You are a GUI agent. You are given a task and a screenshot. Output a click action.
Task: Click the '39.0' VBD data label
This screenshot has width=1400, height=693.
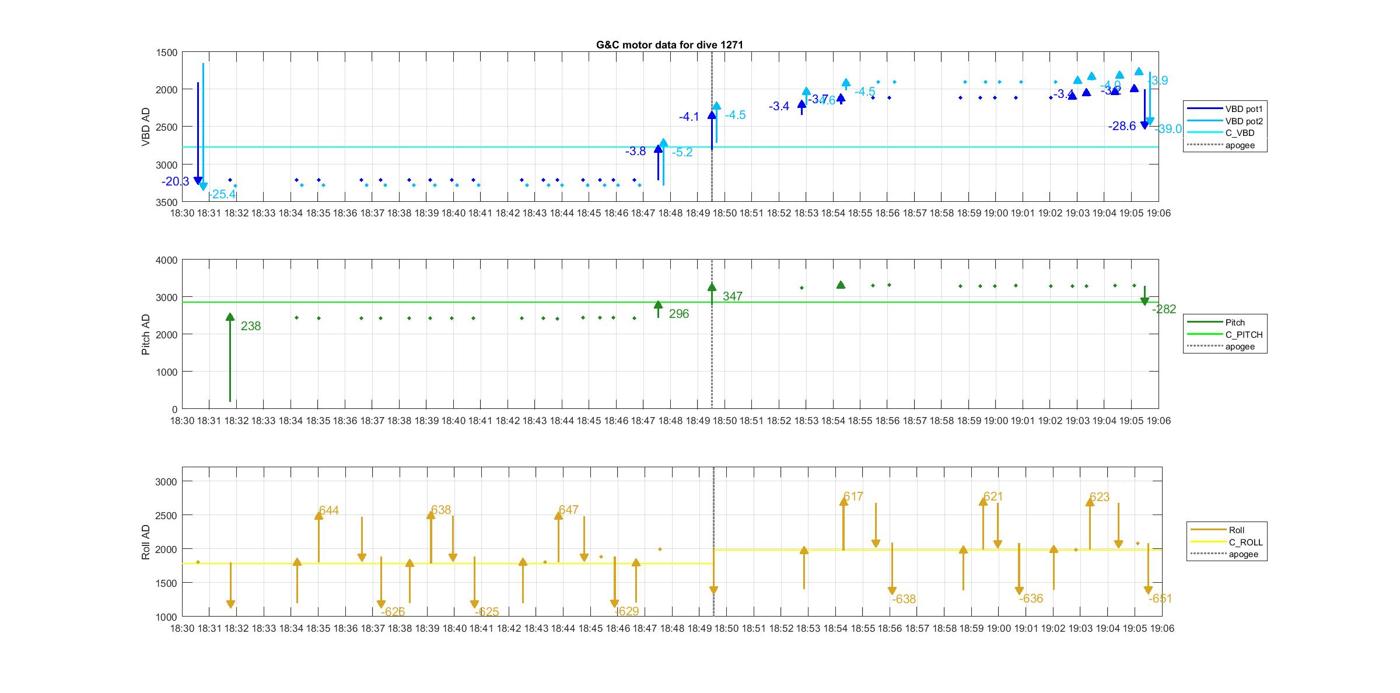[1169, 129]
